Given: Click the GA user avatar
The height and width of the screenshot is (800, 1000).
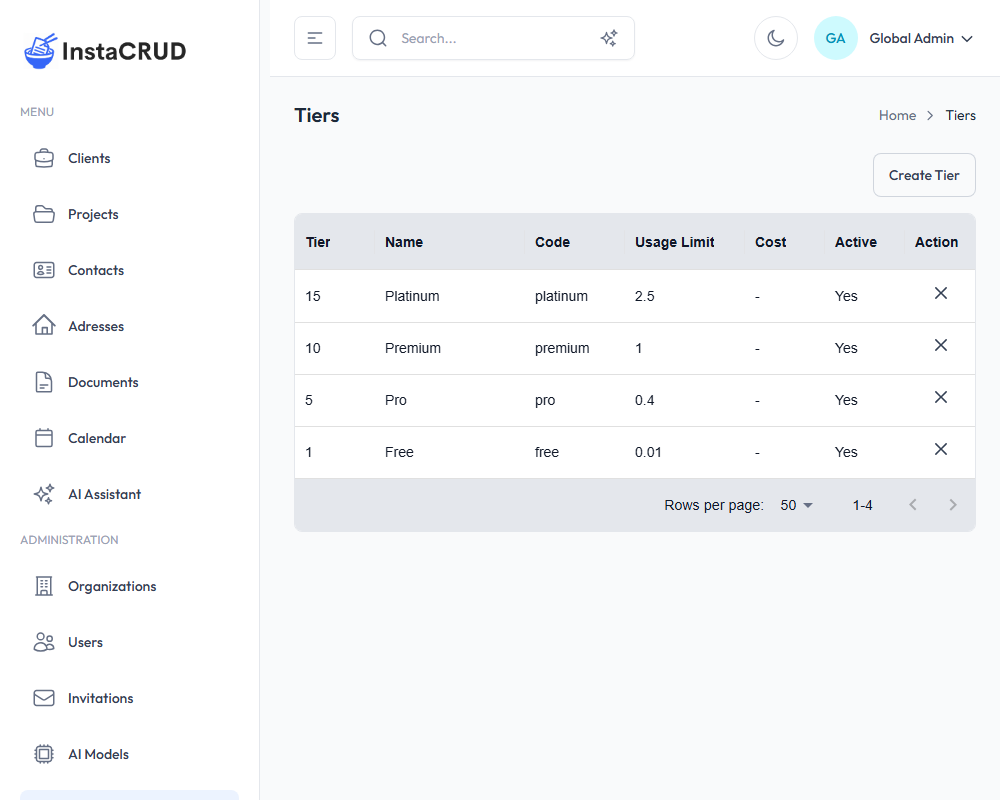Looking at the screenshot, I should 835,38.
